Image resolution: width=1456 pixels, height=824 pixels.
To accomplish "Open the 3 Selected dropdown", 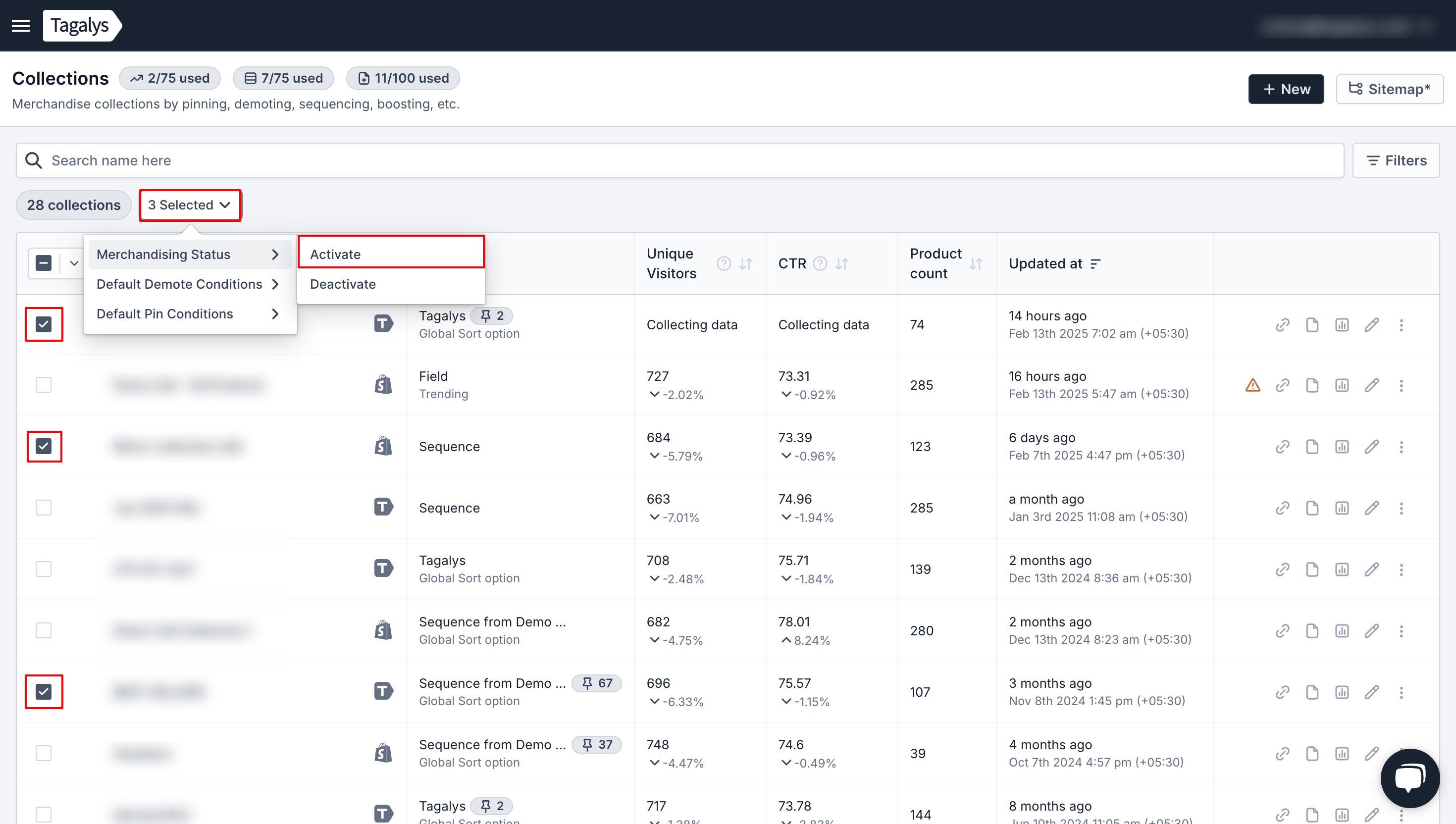I will pos(190,205).
